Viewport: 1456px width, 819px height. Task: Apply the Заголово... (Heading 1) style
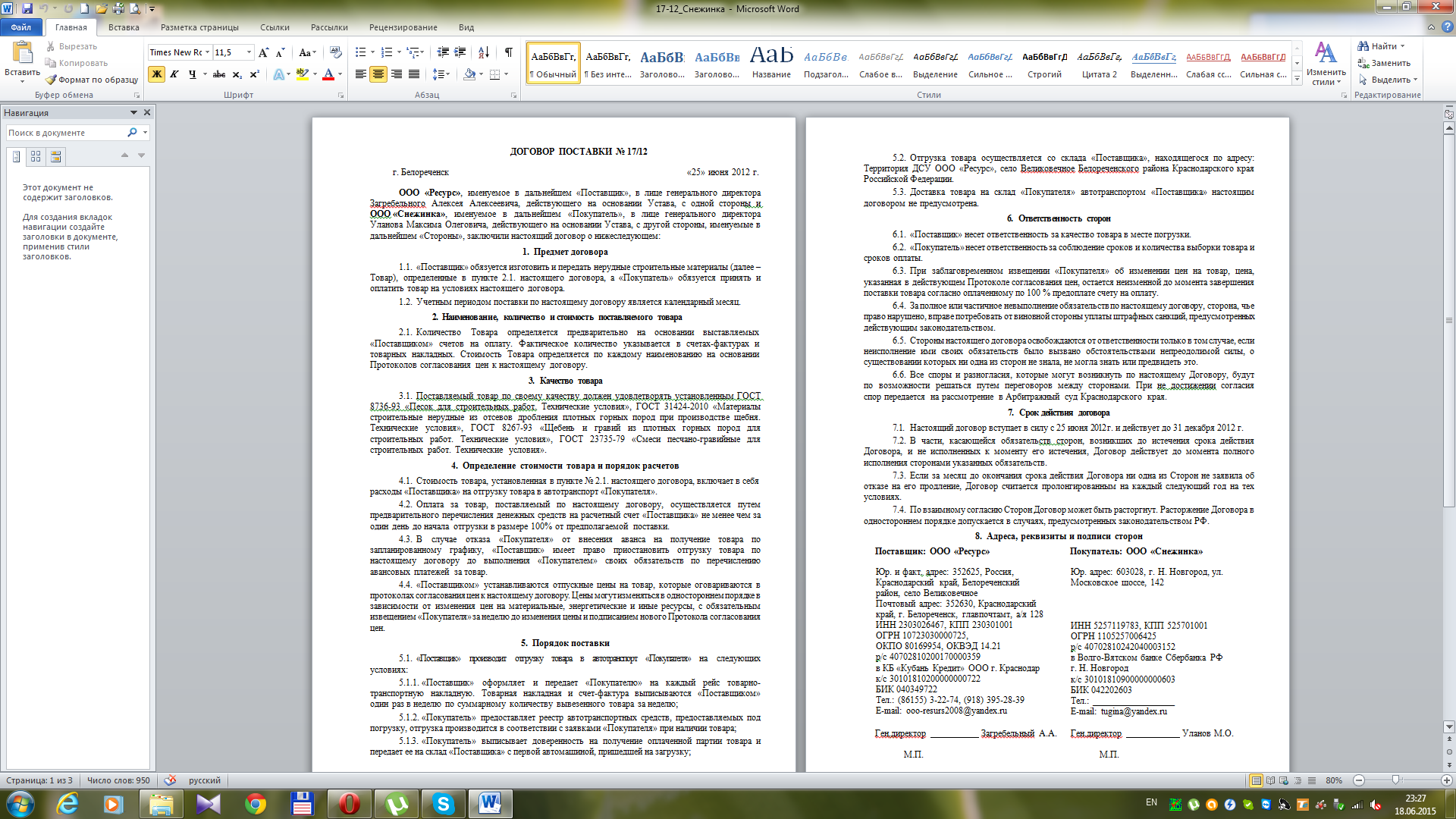click(x=662, y=62)
